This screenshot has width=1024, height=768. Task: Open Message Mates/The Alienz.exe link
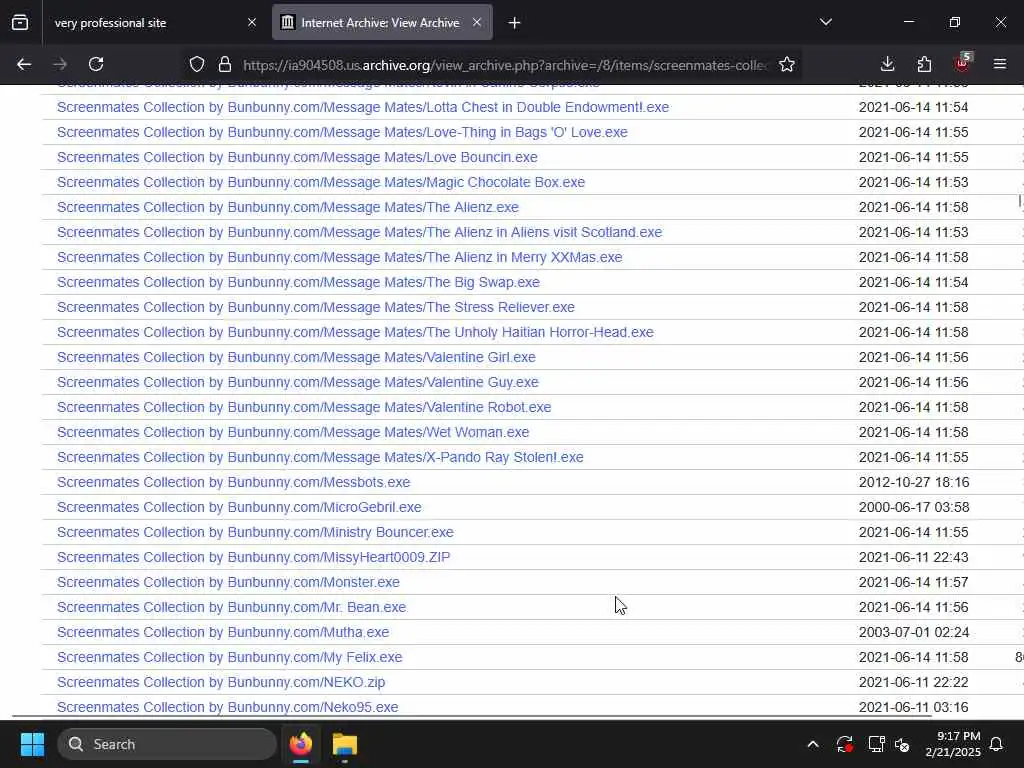pyautogui.click(x=288, y=207)
